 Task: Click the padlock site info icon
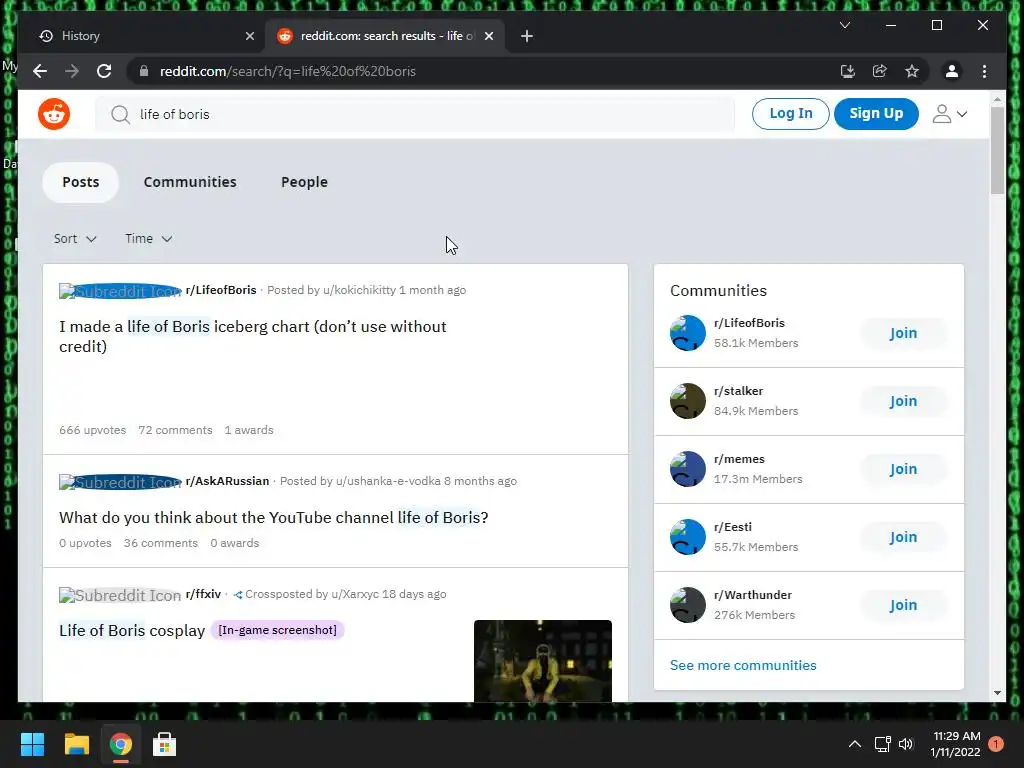pos(144,71)
